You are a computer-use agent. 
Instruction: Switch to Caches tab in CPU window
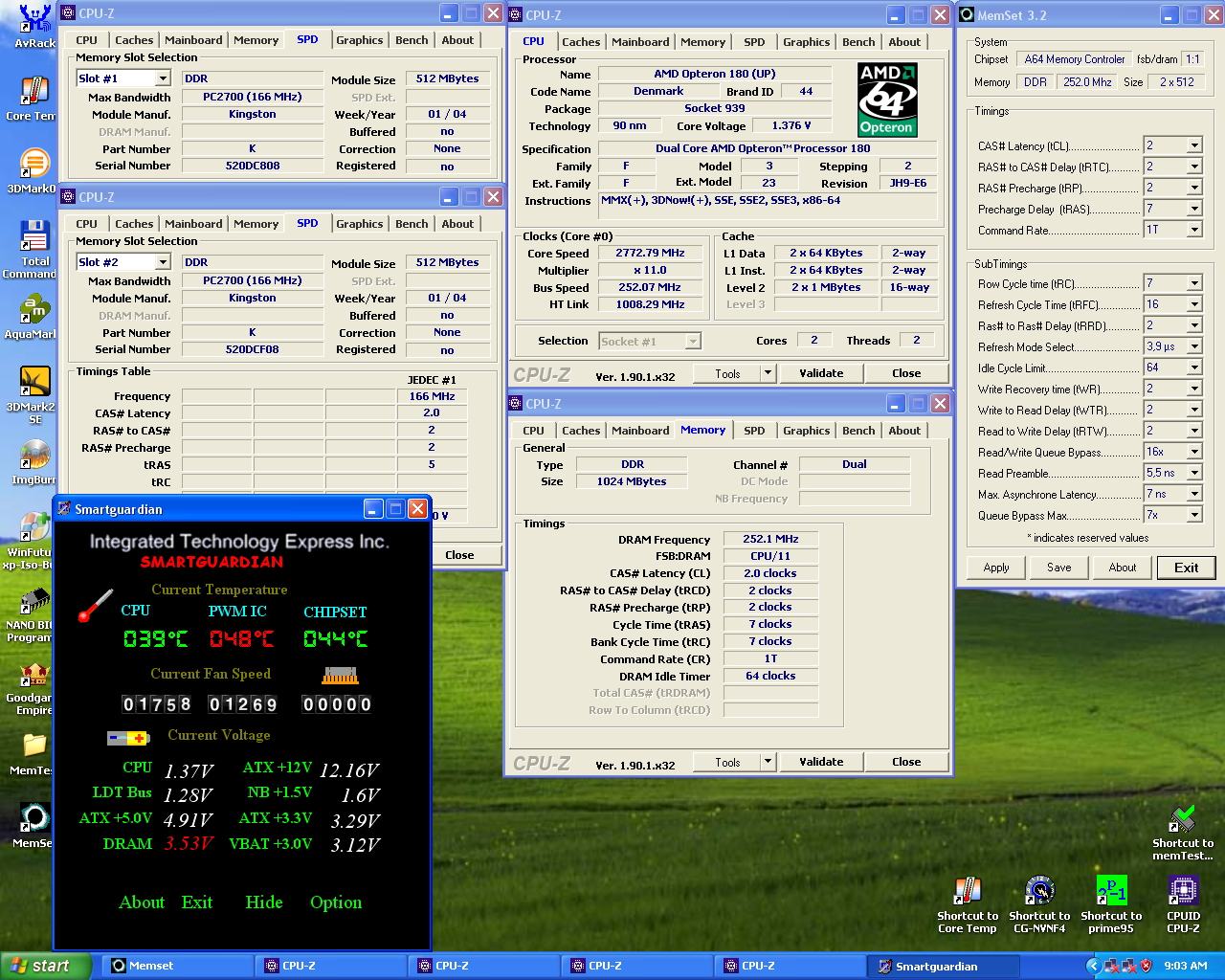tap(581, 42)
